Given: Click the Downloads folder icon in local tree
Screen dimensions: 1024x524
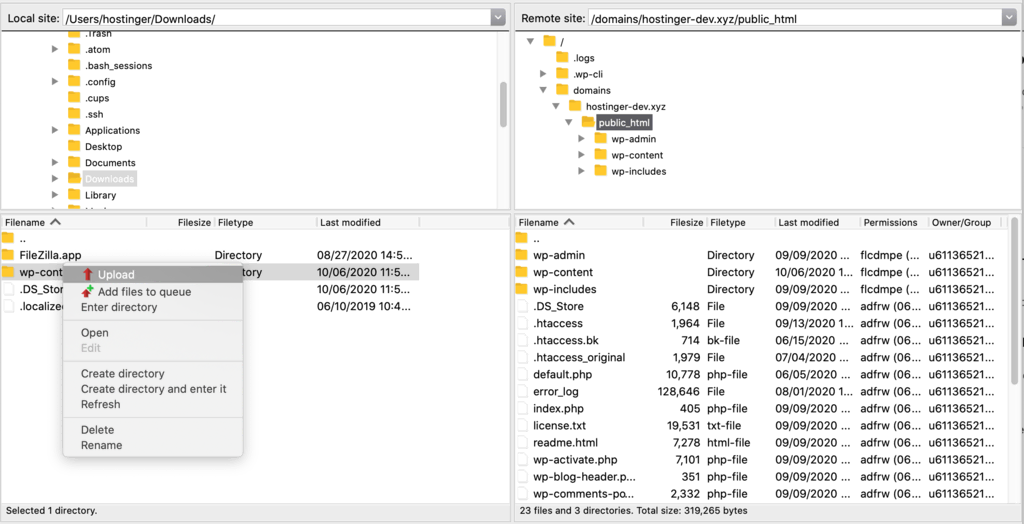Looking at the screenshot, I should [74, 179].
